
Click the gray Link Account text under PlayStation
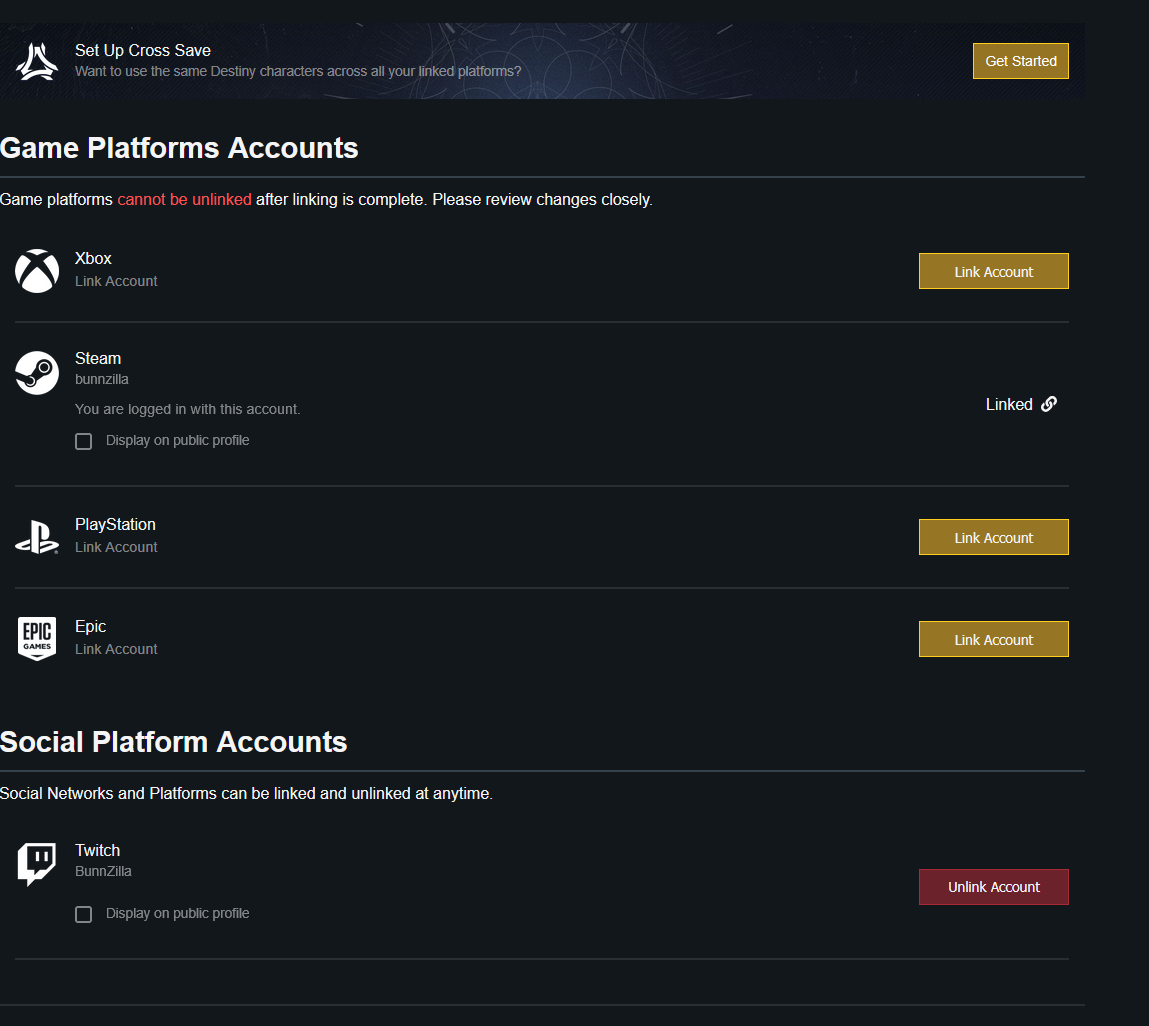click(116, 548)
